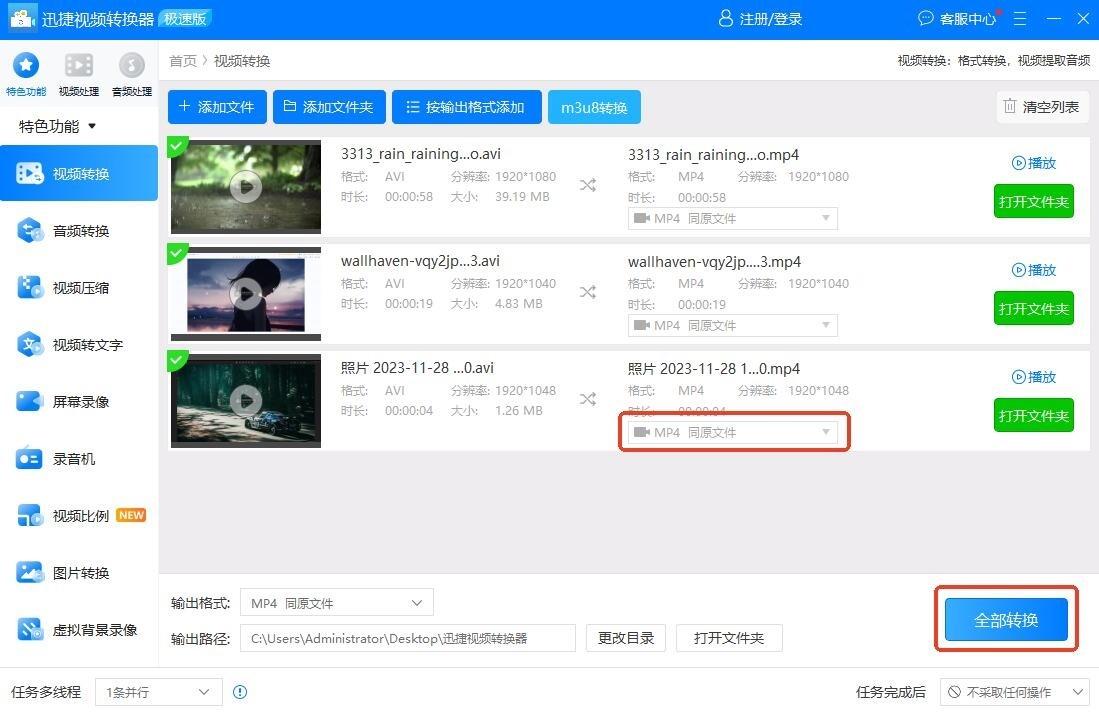Screen dimensions: 1099x715
Task: Click the info icon beside 任务多线程
Action: pyautogui.click(x=240, y=692)
